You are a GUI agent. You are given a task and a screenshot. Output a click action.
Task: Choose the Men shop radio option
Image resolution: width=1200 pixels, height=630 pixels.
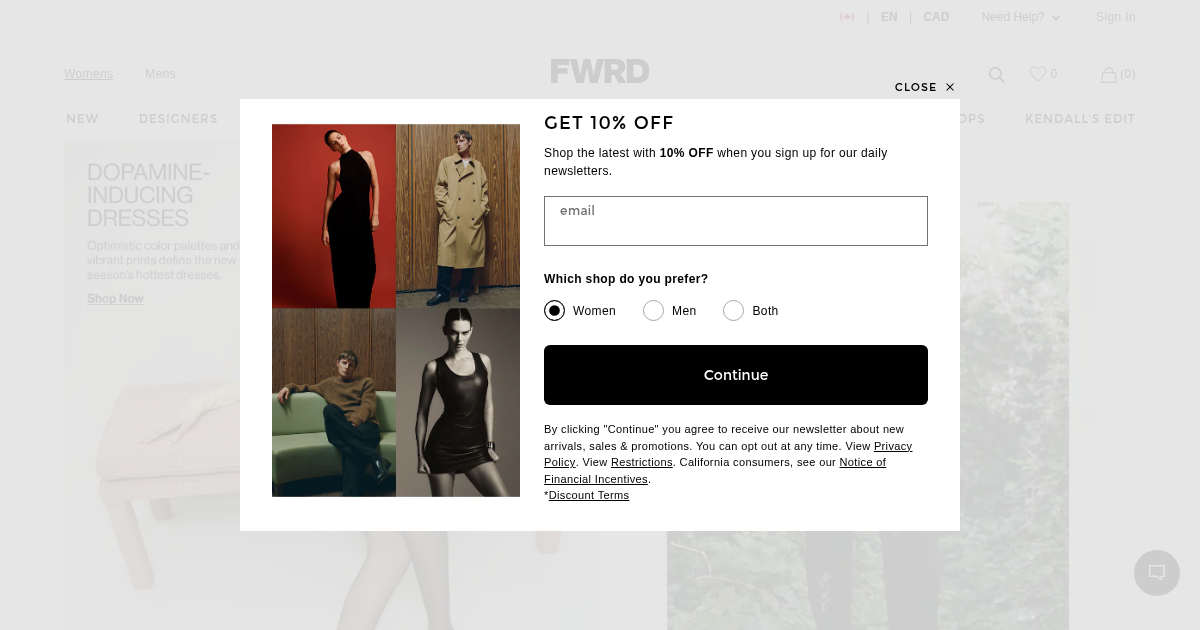click(653, 311)
